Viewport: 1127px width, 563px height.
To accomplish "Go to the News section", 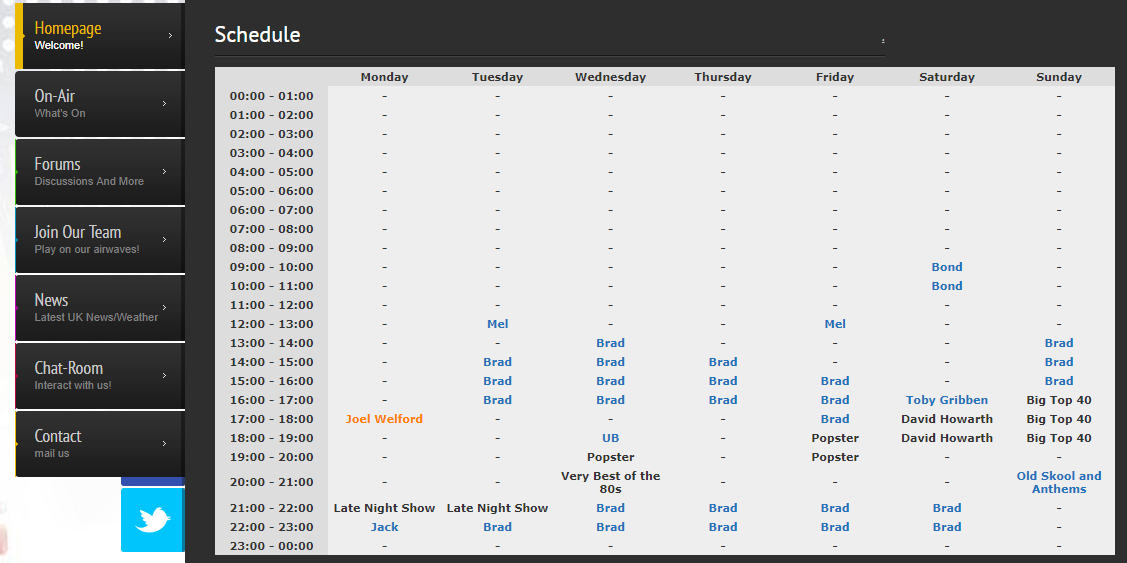I will click(x=90, y=307).
